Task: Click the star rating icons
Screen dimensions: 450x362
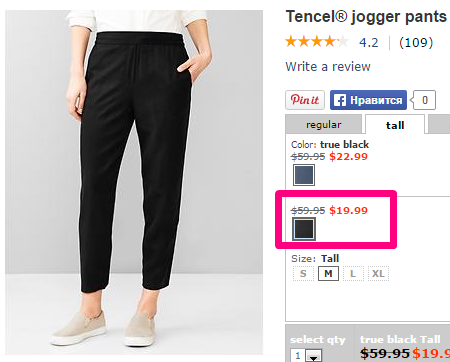Action: [317, 42]
